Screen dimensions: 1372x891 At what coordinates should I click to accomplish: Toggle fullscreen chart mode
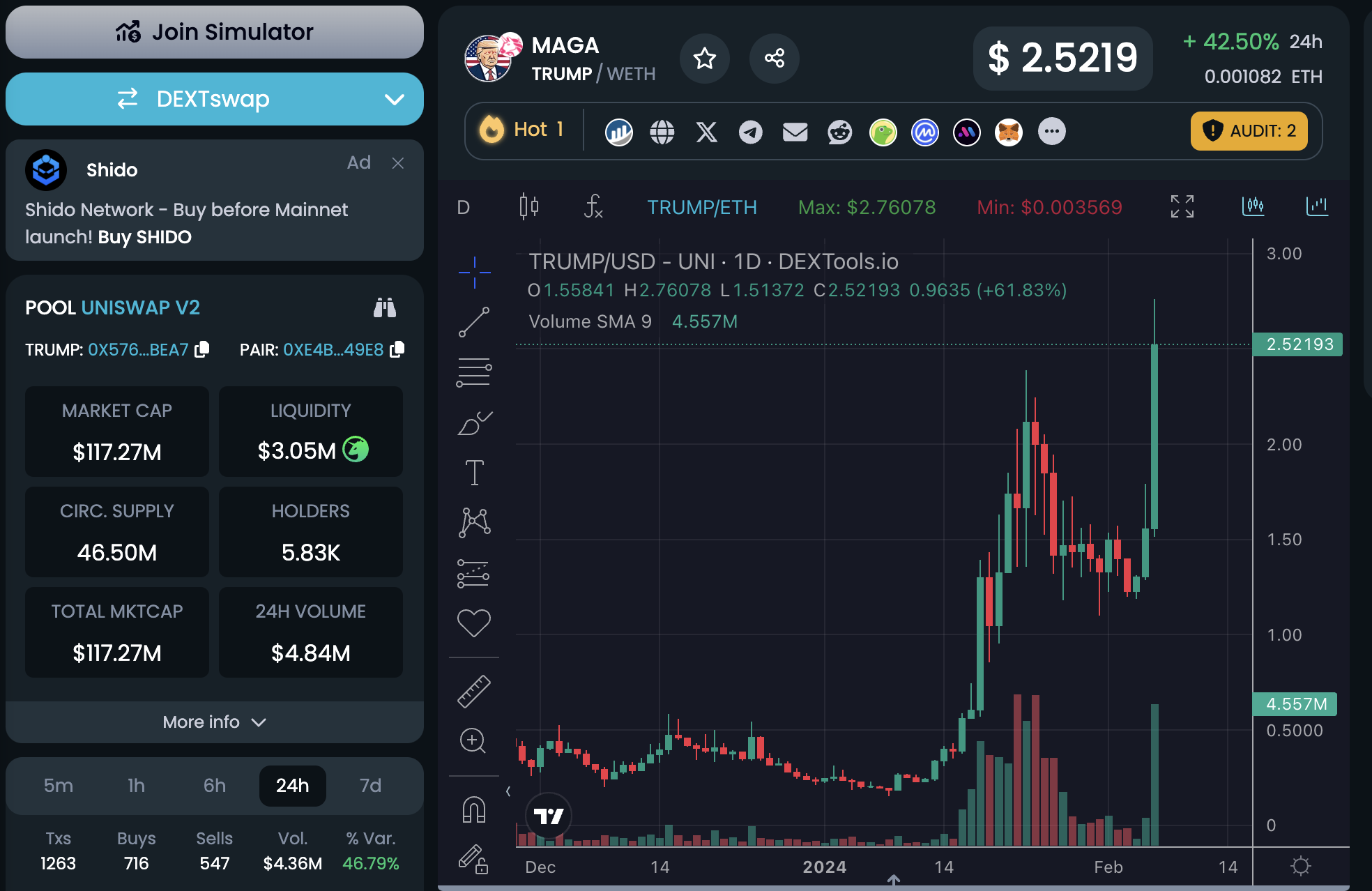[1182, 206]
